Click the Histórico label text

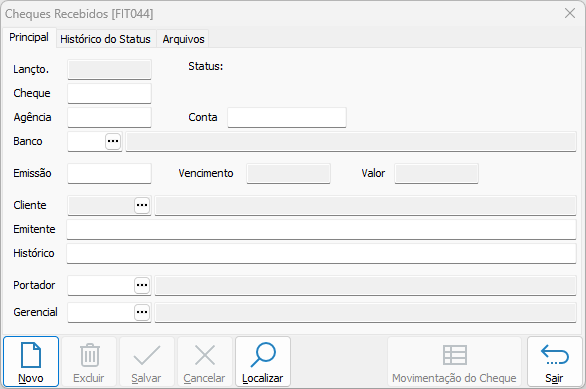click(34, 253)
